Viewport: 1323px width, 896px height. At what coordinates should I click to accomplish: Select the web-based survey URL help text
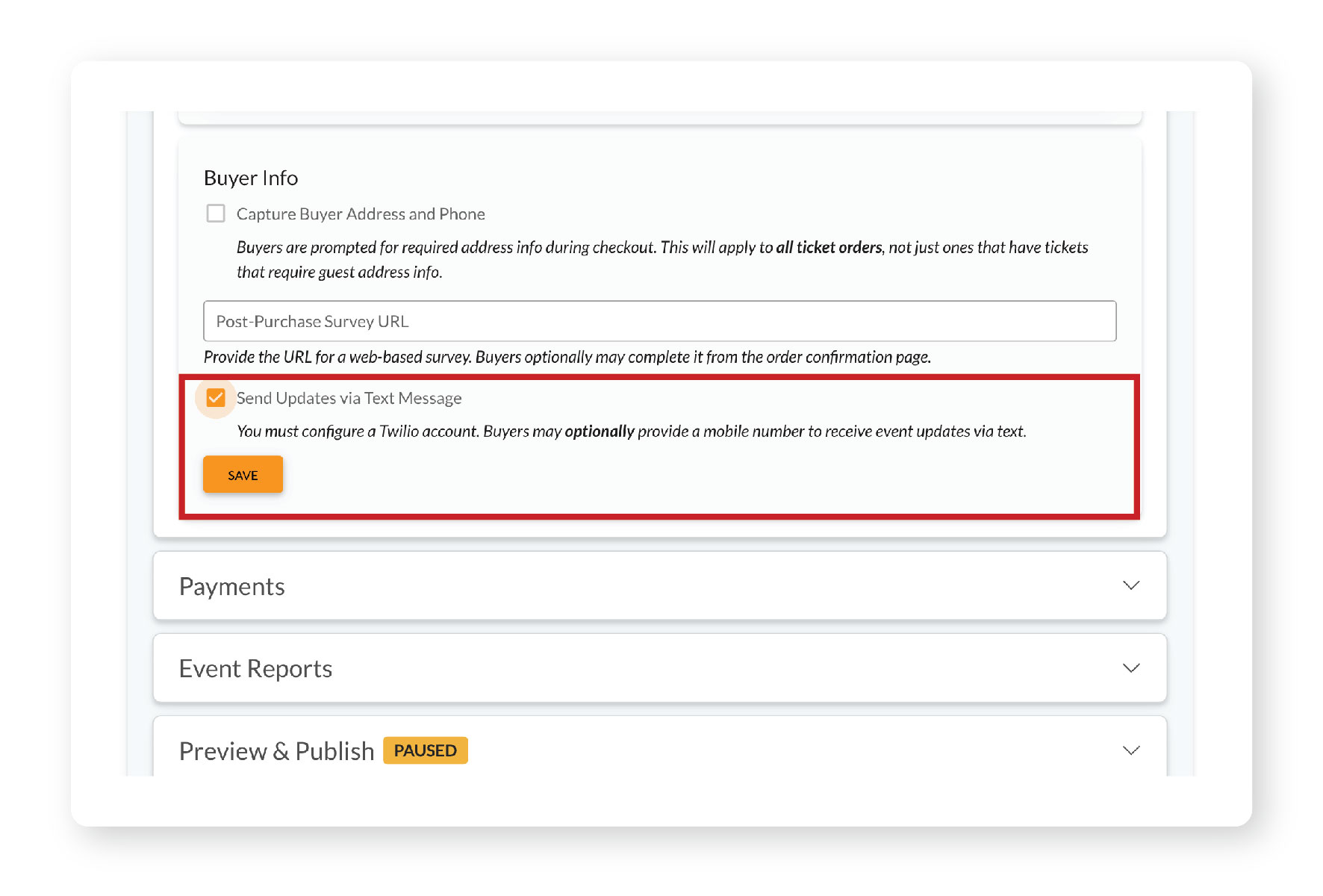click(567, 357)
